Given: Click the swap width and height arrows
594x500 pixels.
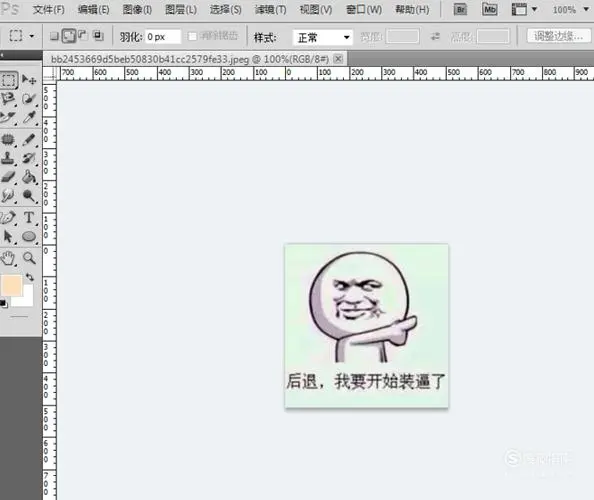Looking at the screenshot, I should point(435,37).
